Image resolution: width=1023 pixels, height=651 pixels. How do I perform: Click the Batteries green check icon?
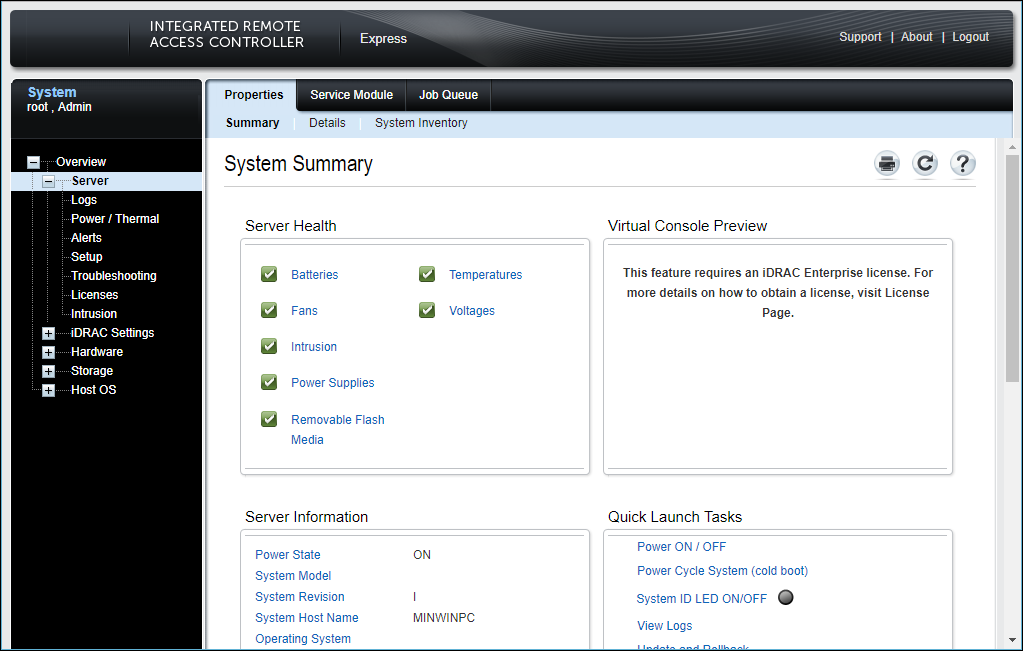coord(269,274)
